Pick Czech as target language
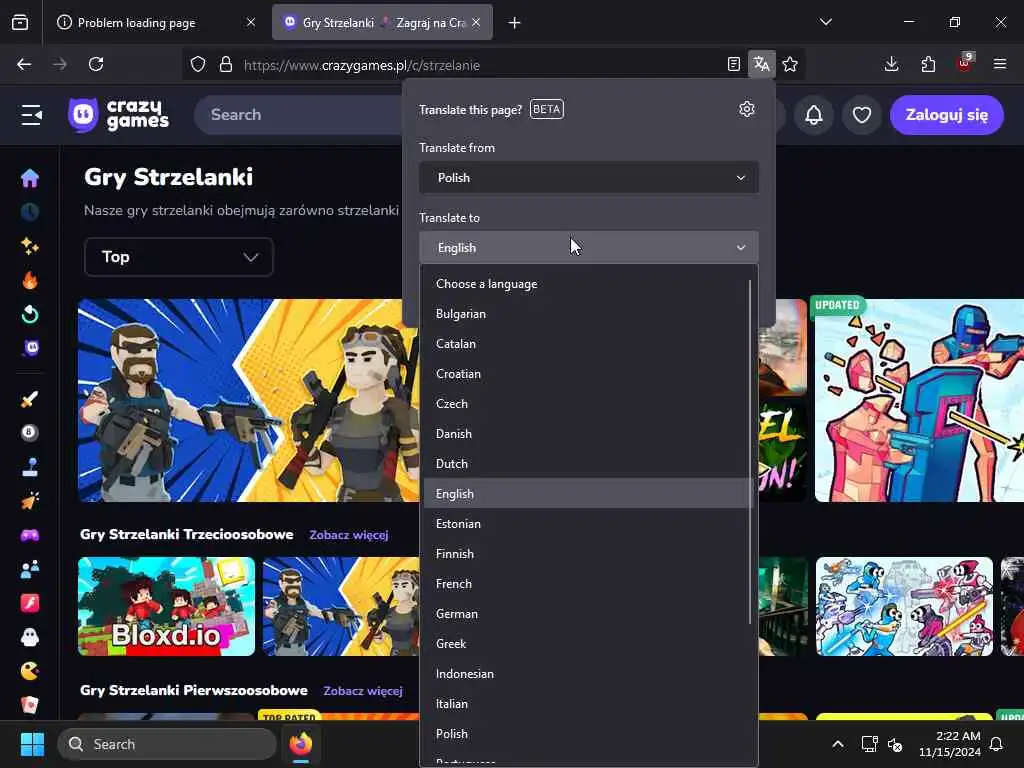1024x768 pixels. 586,404
